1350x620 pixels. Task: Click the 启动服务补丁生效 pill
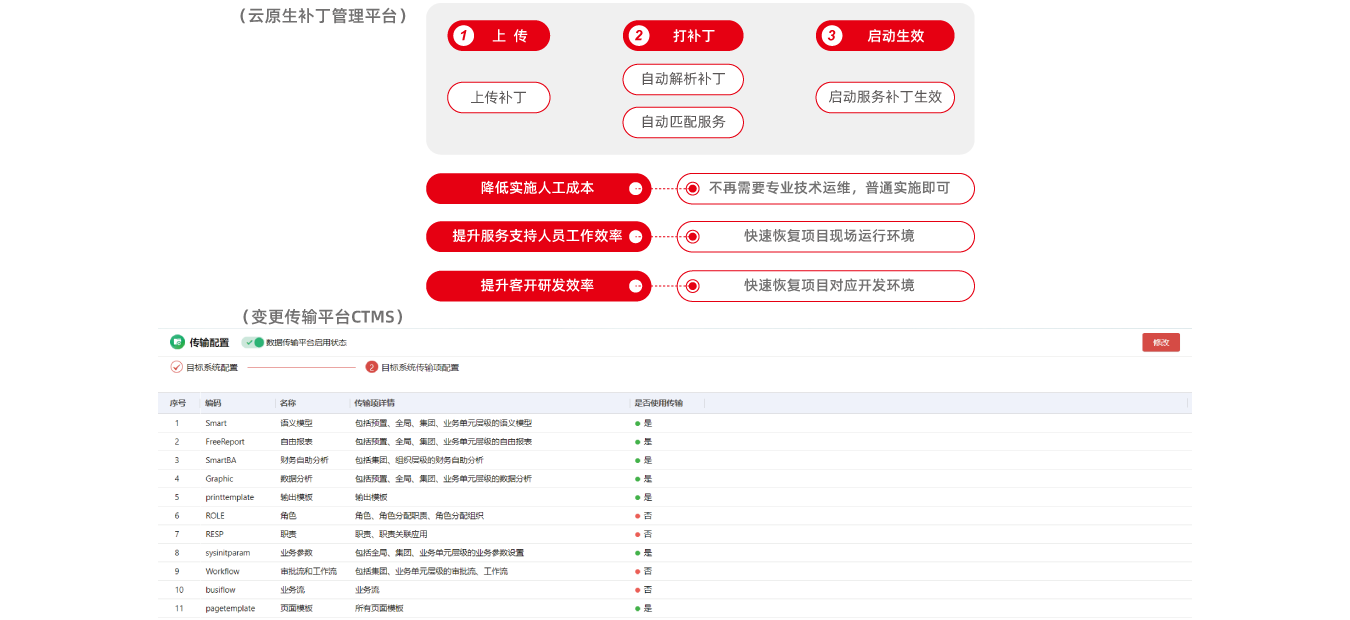885,98
